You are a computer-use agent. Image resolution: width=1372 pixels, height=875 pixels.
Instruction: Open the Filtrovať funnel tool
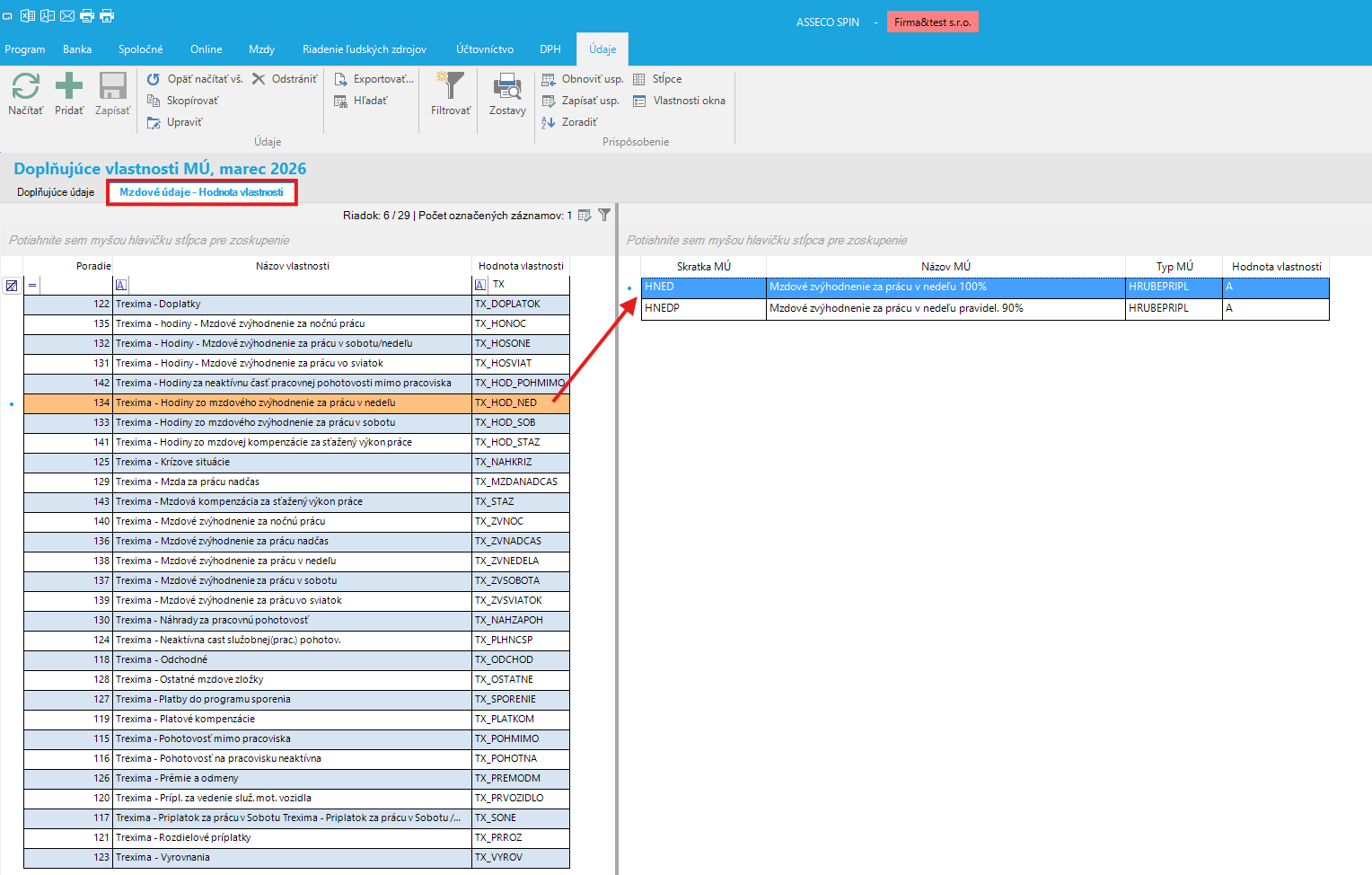click(x=450, y=86)
